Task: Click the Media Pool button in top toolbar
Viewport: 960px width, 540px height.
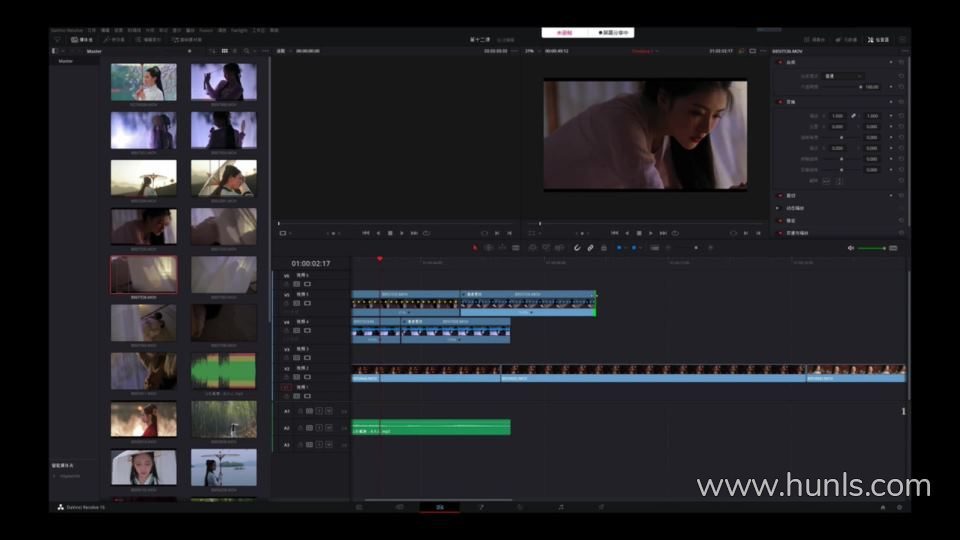Action: (82, 39)
